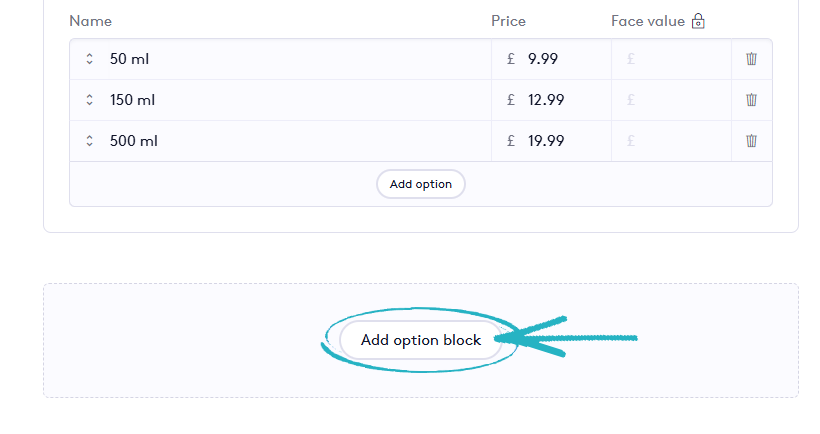Screen dimensions: 820x434
Task: Click the 9.99 price field
Action: (x=560, y=59)
